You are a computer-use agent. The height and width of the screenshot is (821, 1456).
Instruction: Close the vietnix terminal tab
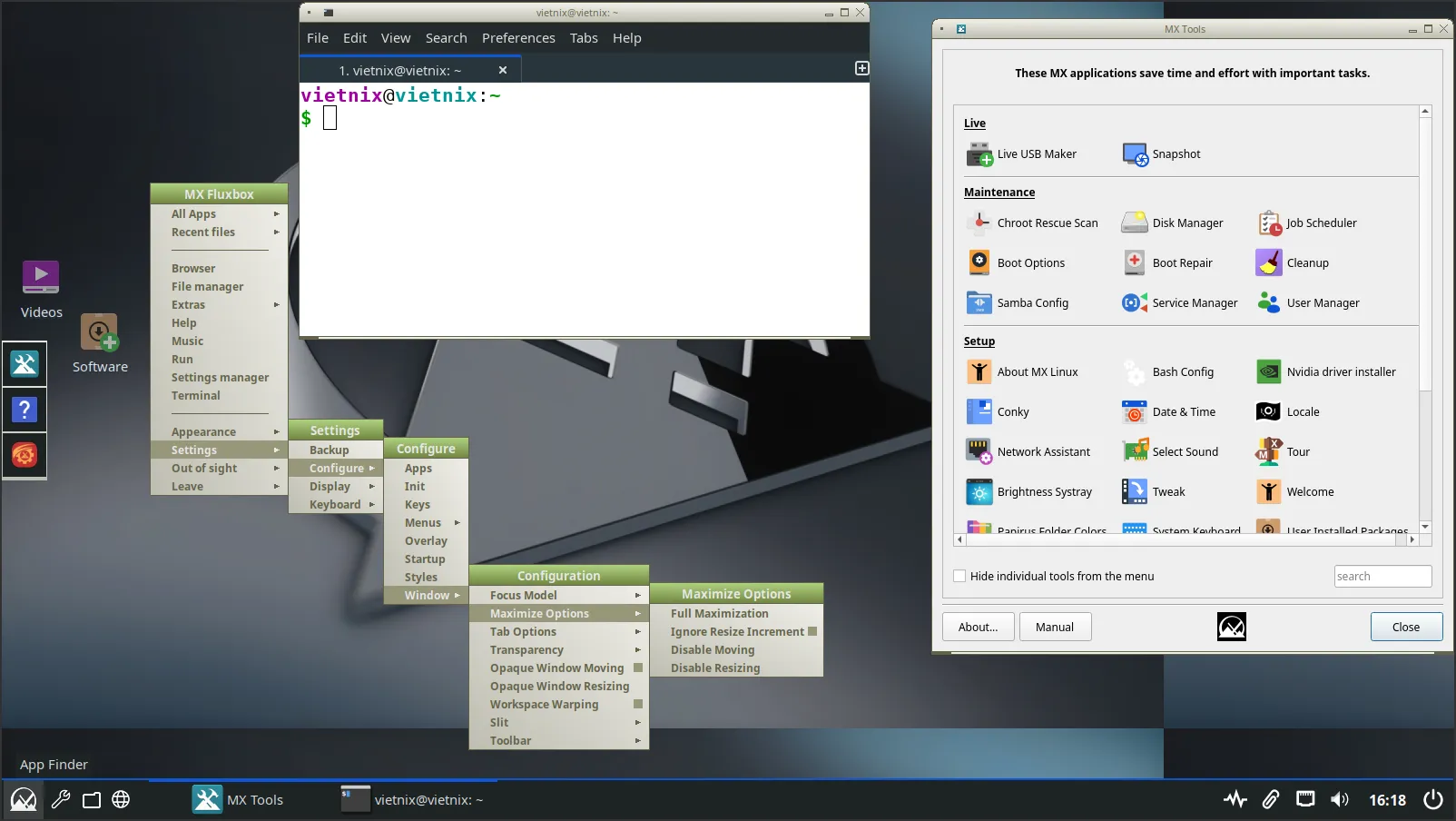click(x=503, y=70)
